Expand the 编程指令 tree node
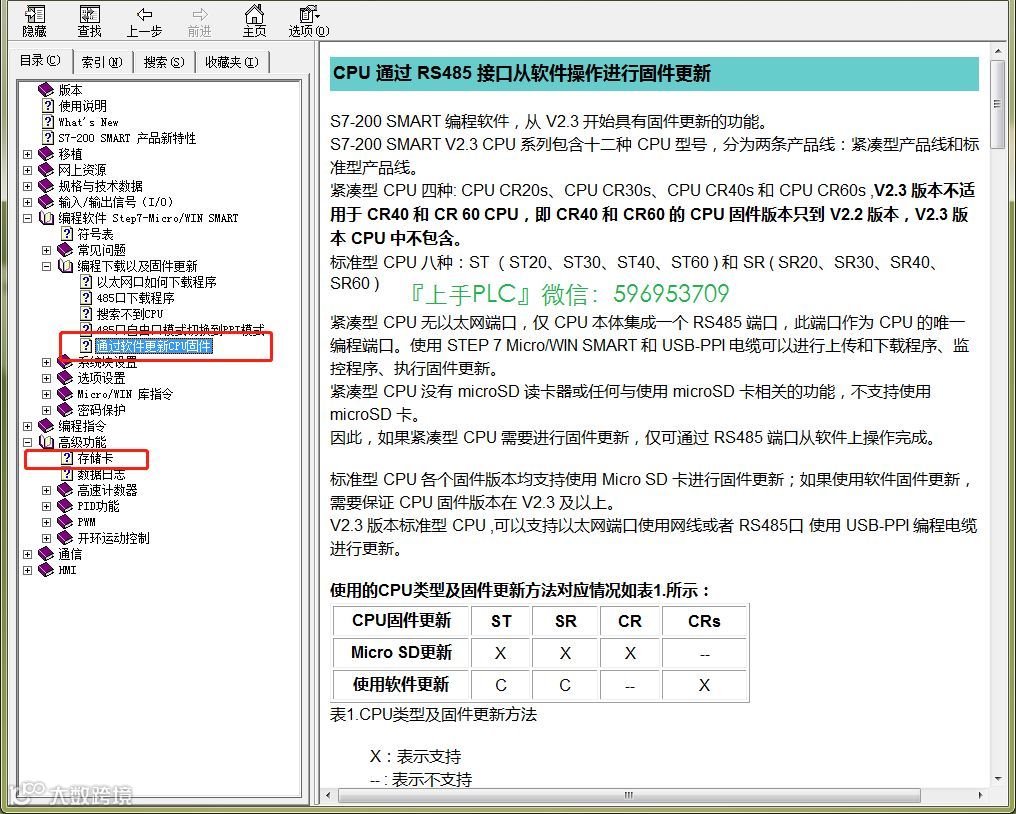The image size is (1016, 814). pyautogui.click(x=27, y=426)
